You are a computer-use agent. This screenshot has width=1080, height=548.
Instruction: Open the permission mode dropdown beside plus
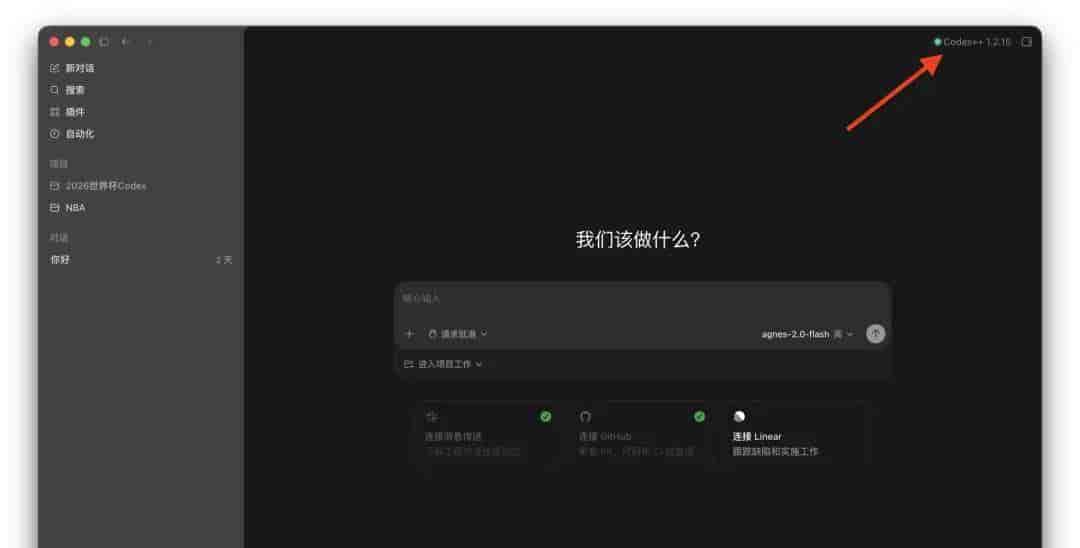(457, 334)
